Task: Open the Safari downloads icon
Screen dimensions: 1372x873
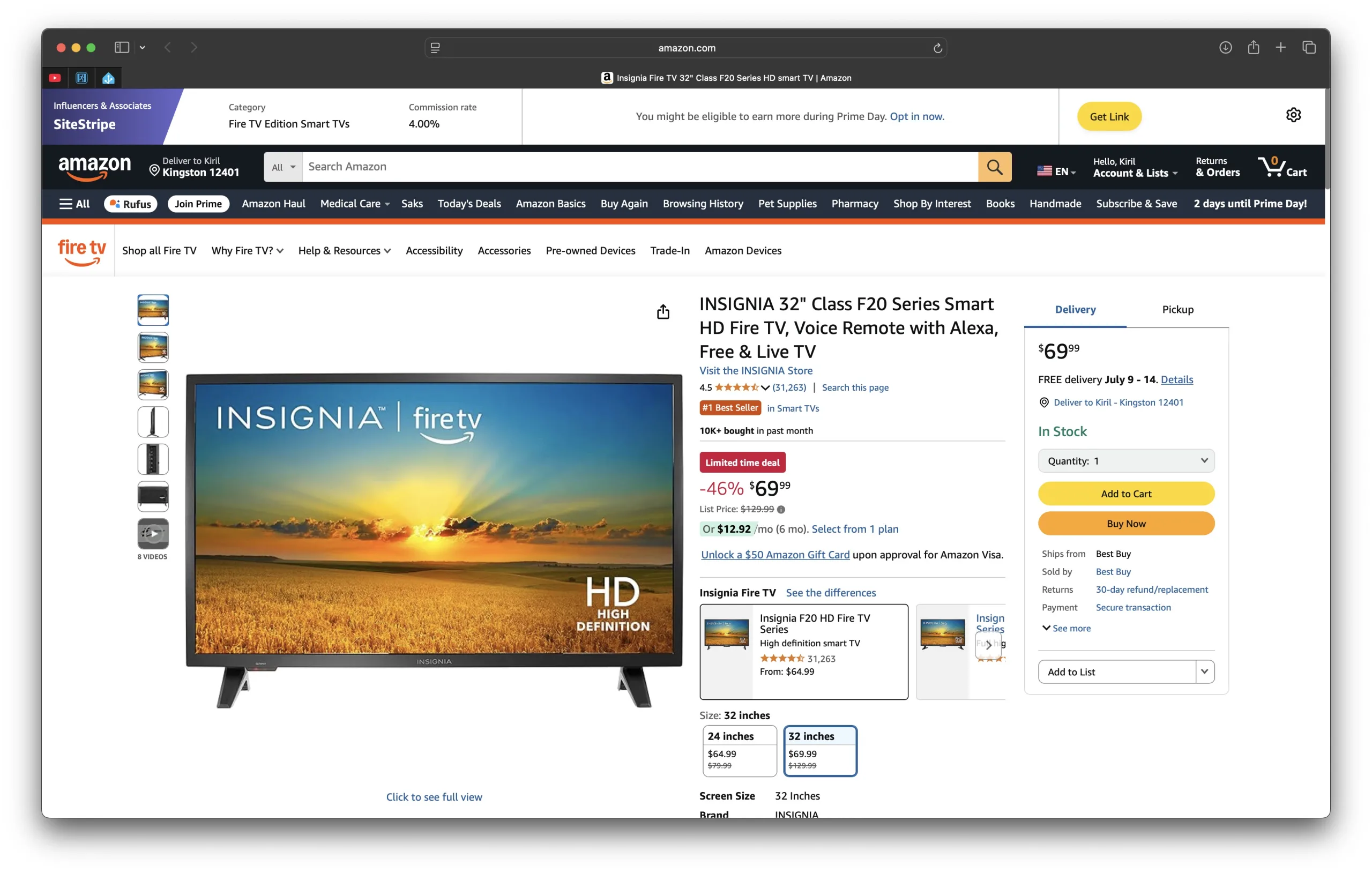Action: tap(1225, 47)
